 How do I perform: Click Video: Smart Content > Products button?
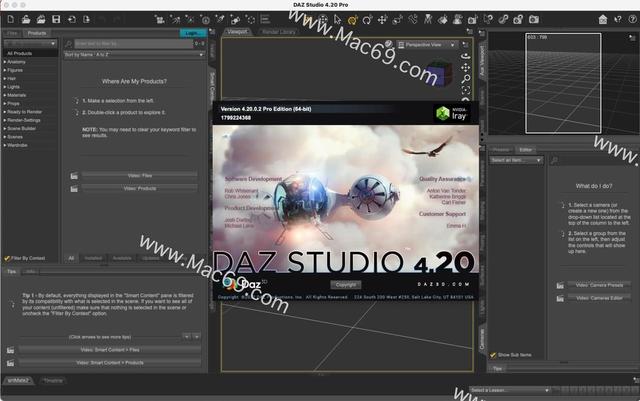[110, 363]
